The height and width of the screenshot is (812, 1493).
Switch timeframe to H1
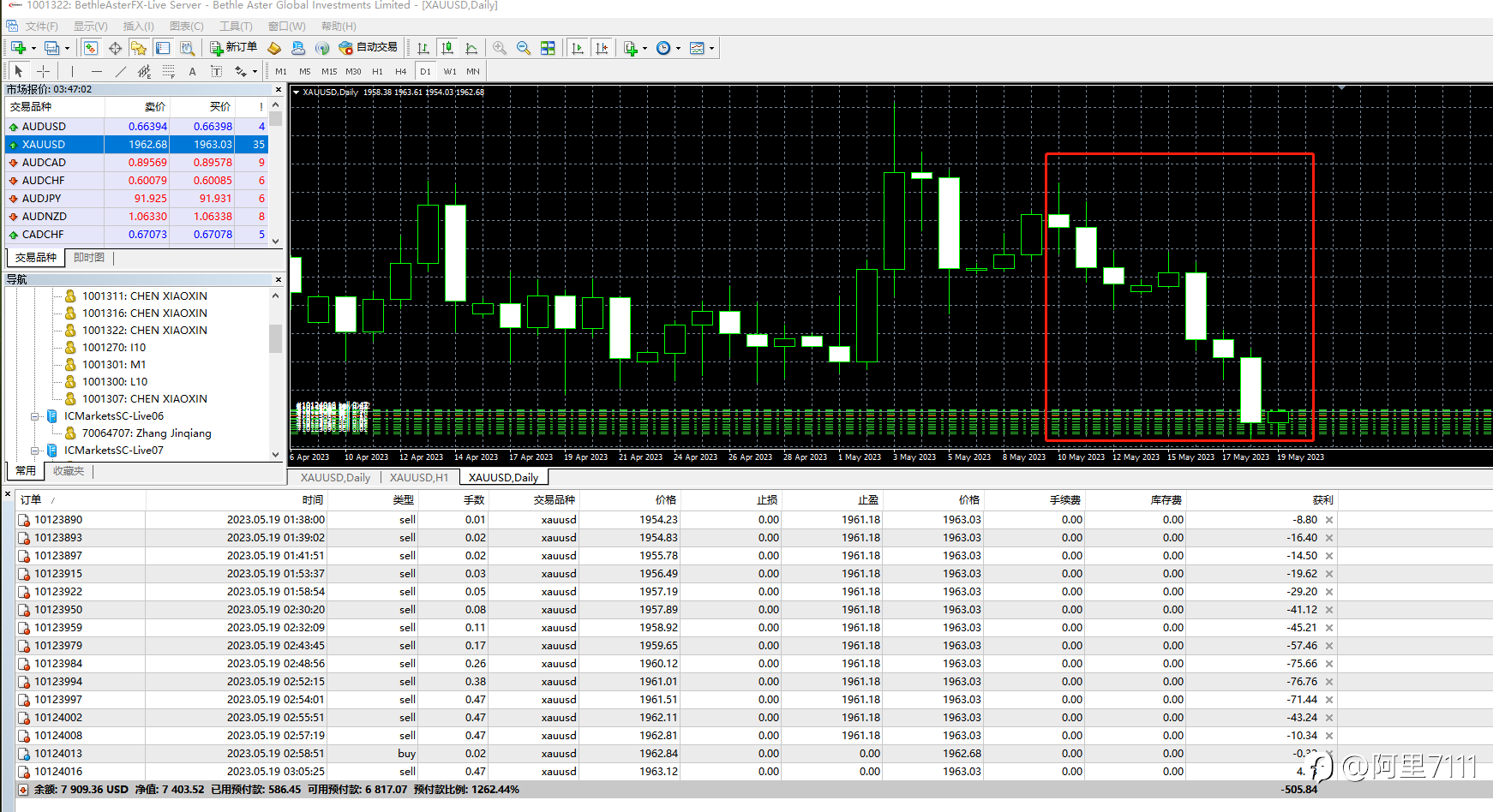click(377, 71)
